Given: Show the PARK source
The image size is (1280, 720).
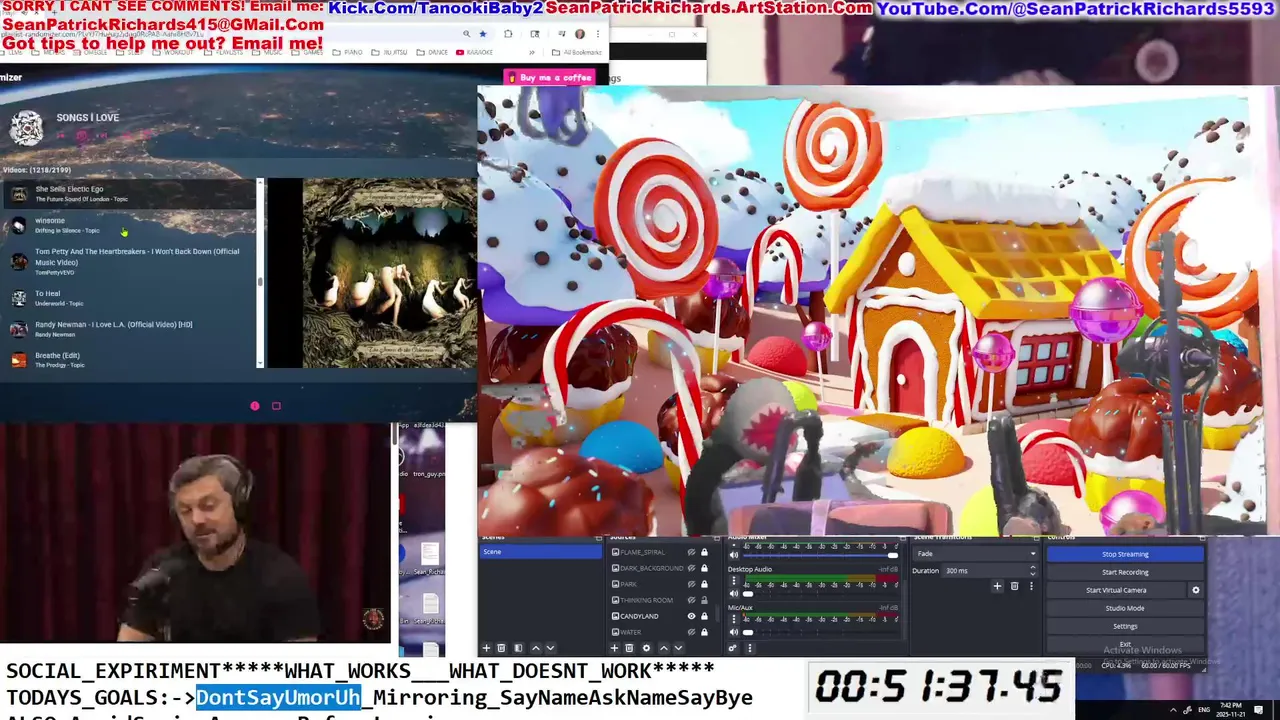Looking at the screenshot, I should [691, 584].
